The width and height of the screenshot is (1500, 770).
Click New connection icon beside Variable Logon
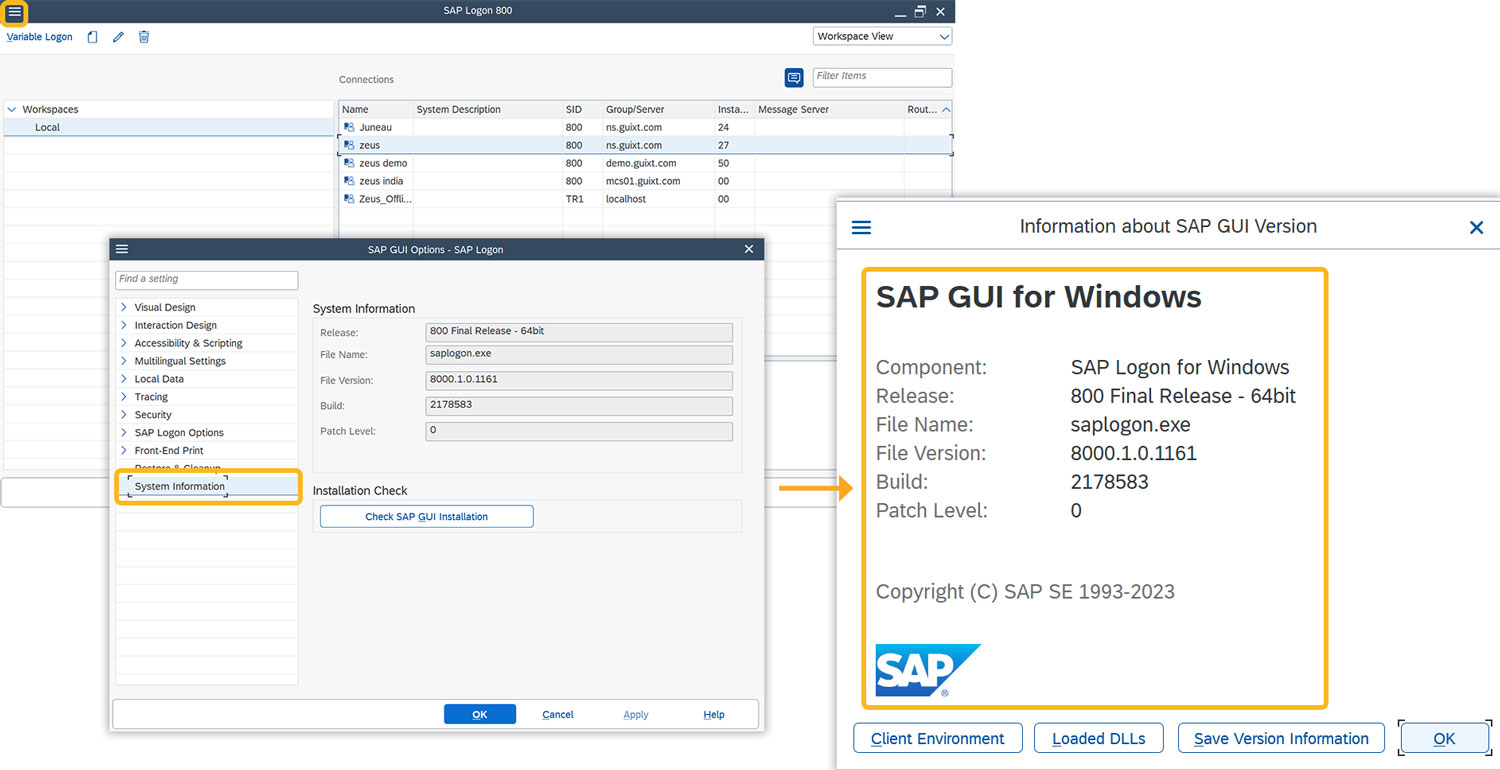coord(92,37)
